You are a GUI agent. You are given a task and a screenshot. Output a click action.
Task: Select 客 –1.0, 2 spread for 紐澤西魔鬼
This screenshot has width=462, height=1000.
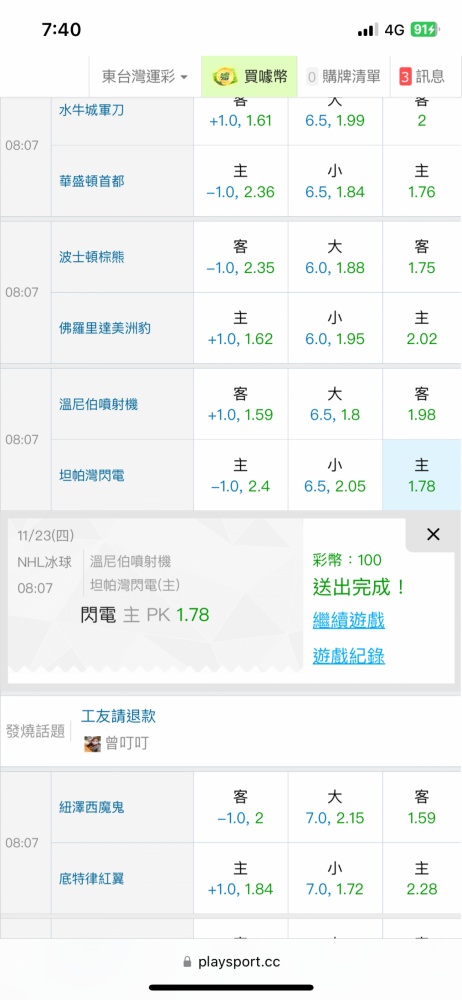[241, 807]
